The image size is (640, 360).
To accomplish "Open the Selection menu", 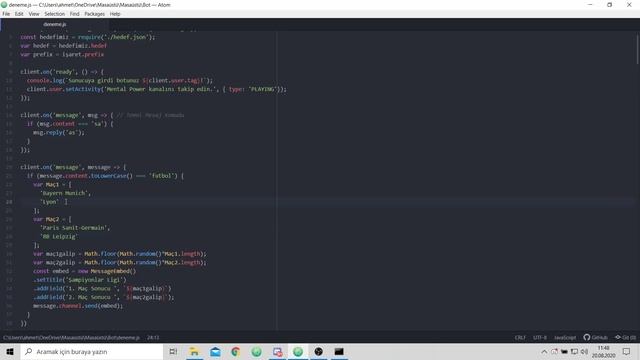I will (x=54, y=14).
